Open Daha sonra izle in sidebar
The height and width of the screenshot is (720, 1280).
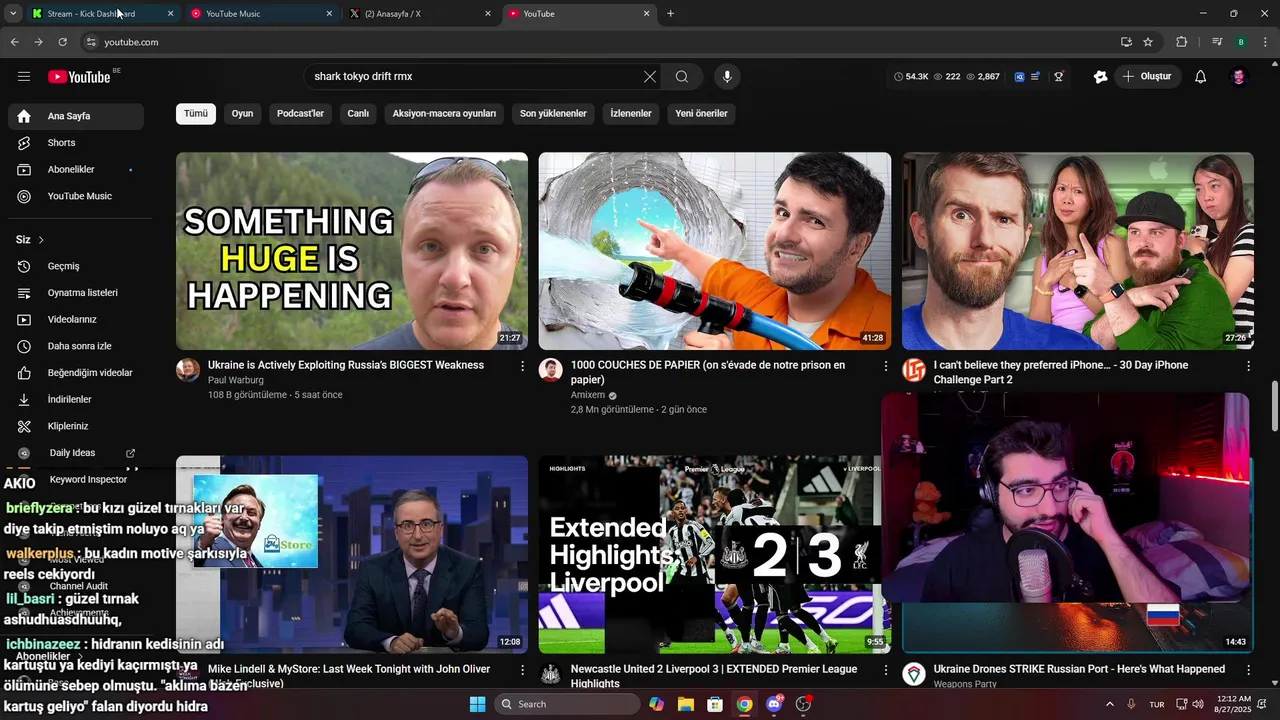[x=76, y=346]
